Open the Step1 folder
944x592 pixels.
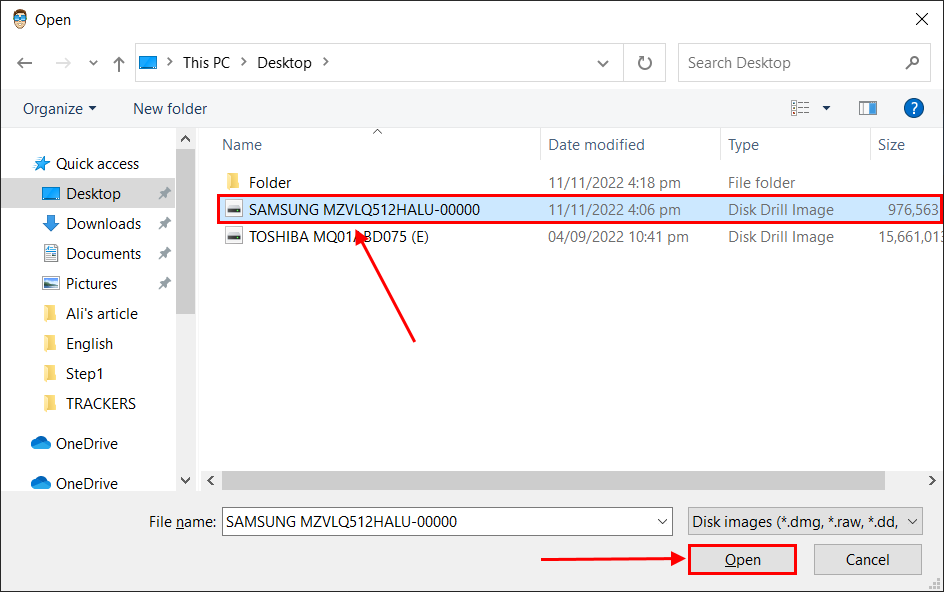tap(84, 374)
